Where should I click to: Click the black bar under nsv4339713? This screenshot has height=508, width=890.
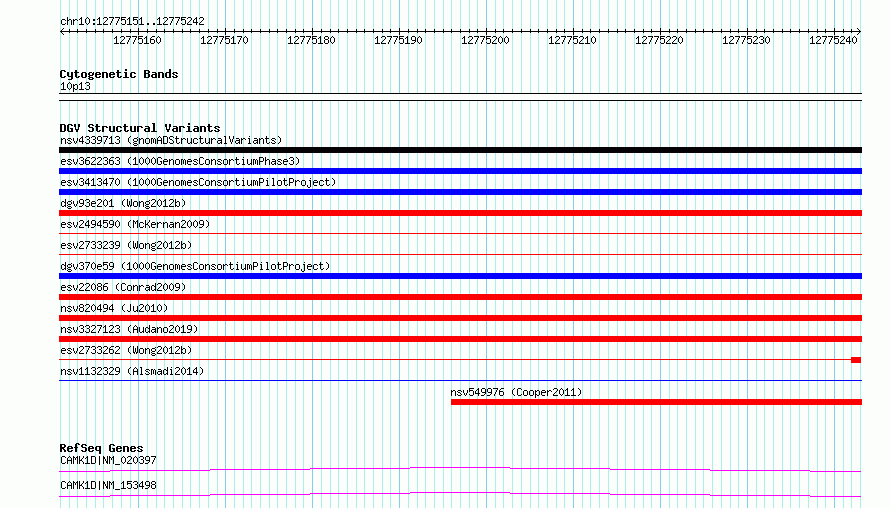[x=460, y=150]
